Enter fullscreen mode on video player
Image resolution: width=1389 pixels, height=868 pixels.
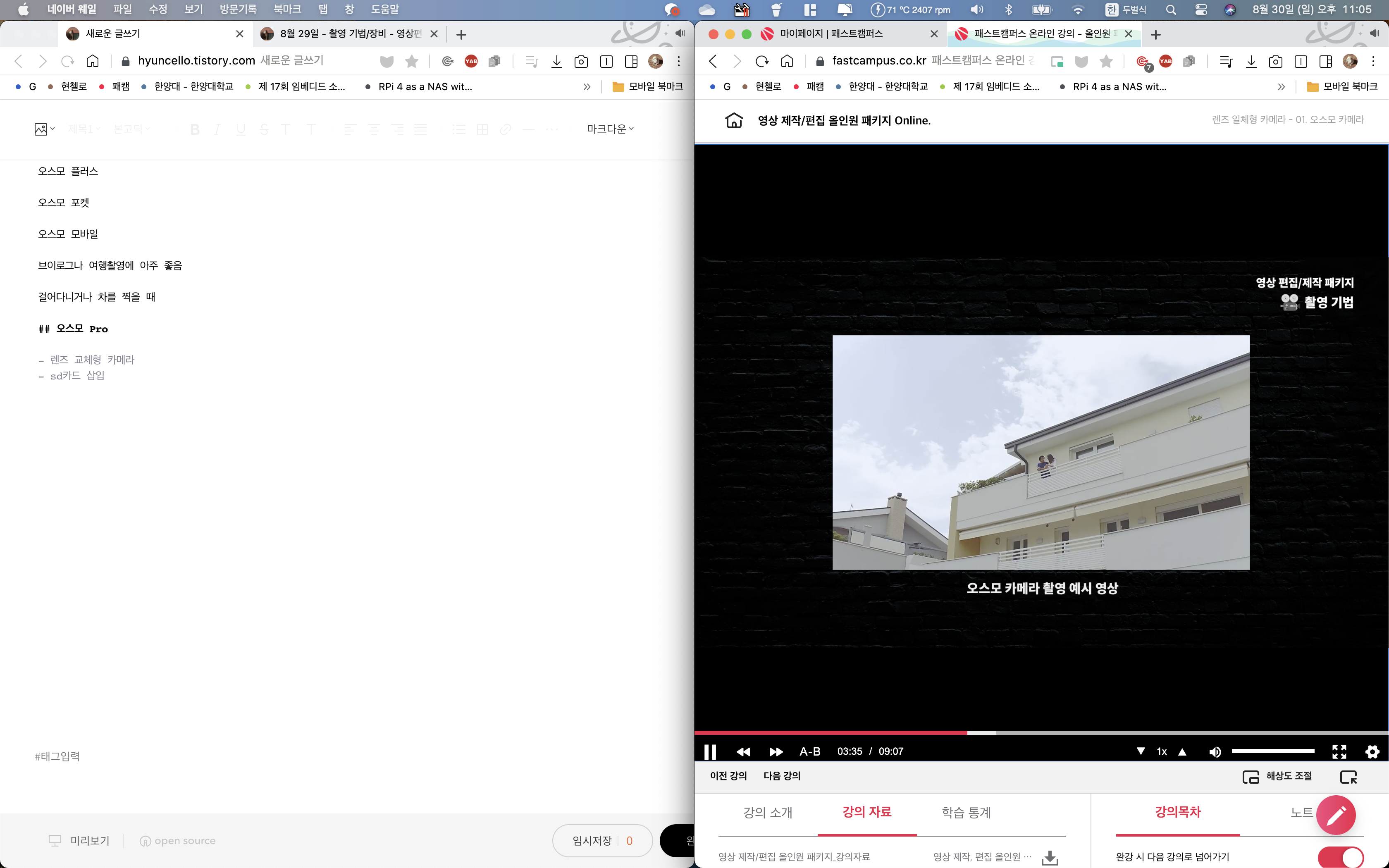point(1339,751)
